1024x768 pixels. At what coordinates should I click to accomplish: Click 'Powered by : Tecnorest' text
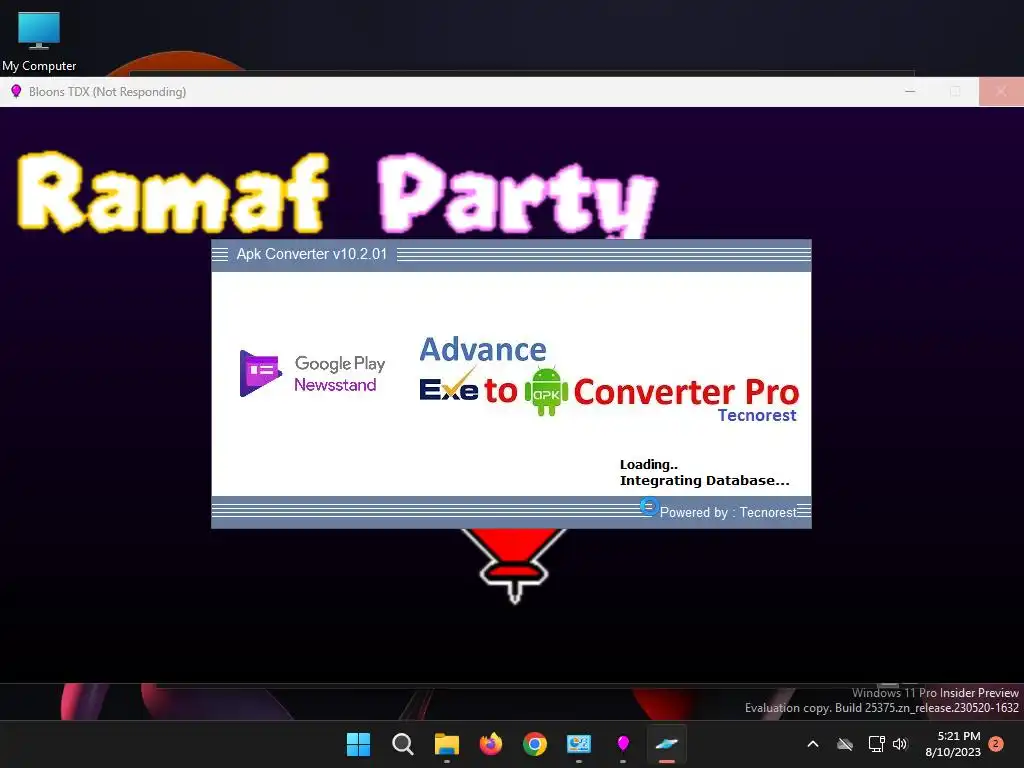(x=728, y=513)
